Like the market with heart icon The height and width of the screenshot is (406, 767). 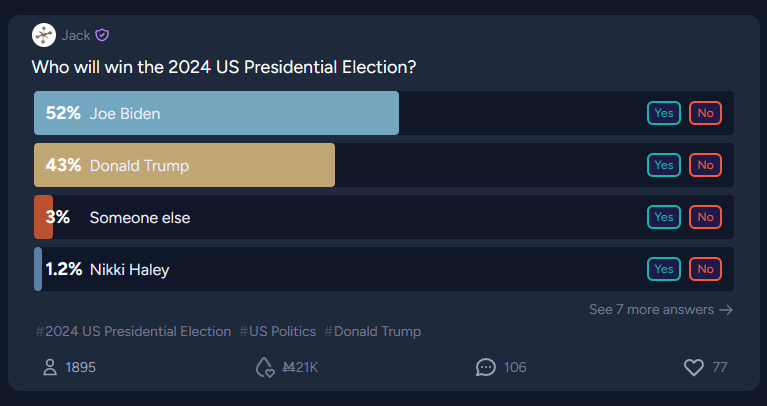pos(694,367)
